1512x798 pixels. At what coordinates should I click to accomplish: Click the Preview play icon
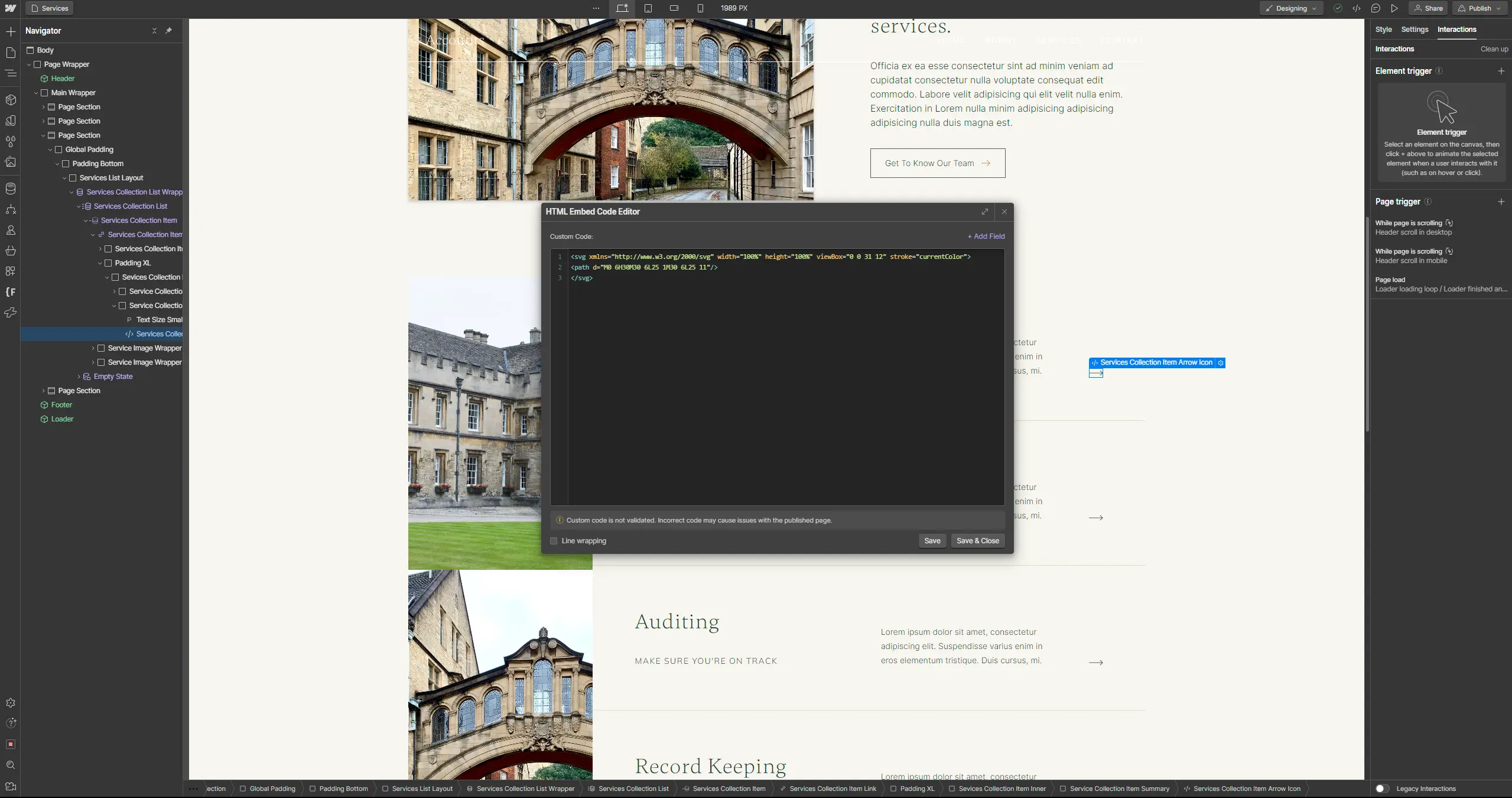(x=1394, y=8)
